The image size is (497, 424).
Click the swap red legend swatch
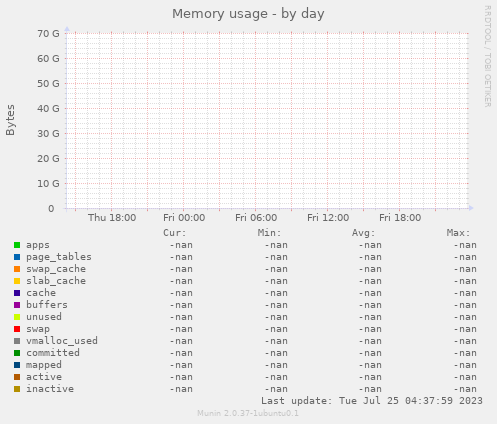coord(17,329)
